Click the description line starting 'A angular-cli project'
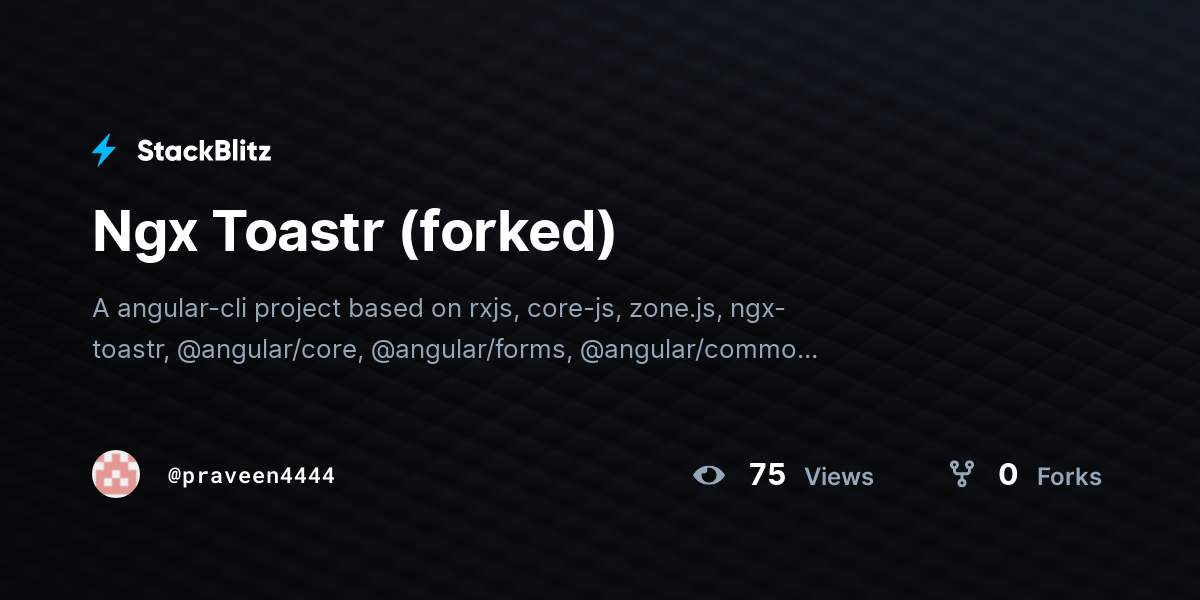The image size is (1200, 600). click(x=439, y=308)
